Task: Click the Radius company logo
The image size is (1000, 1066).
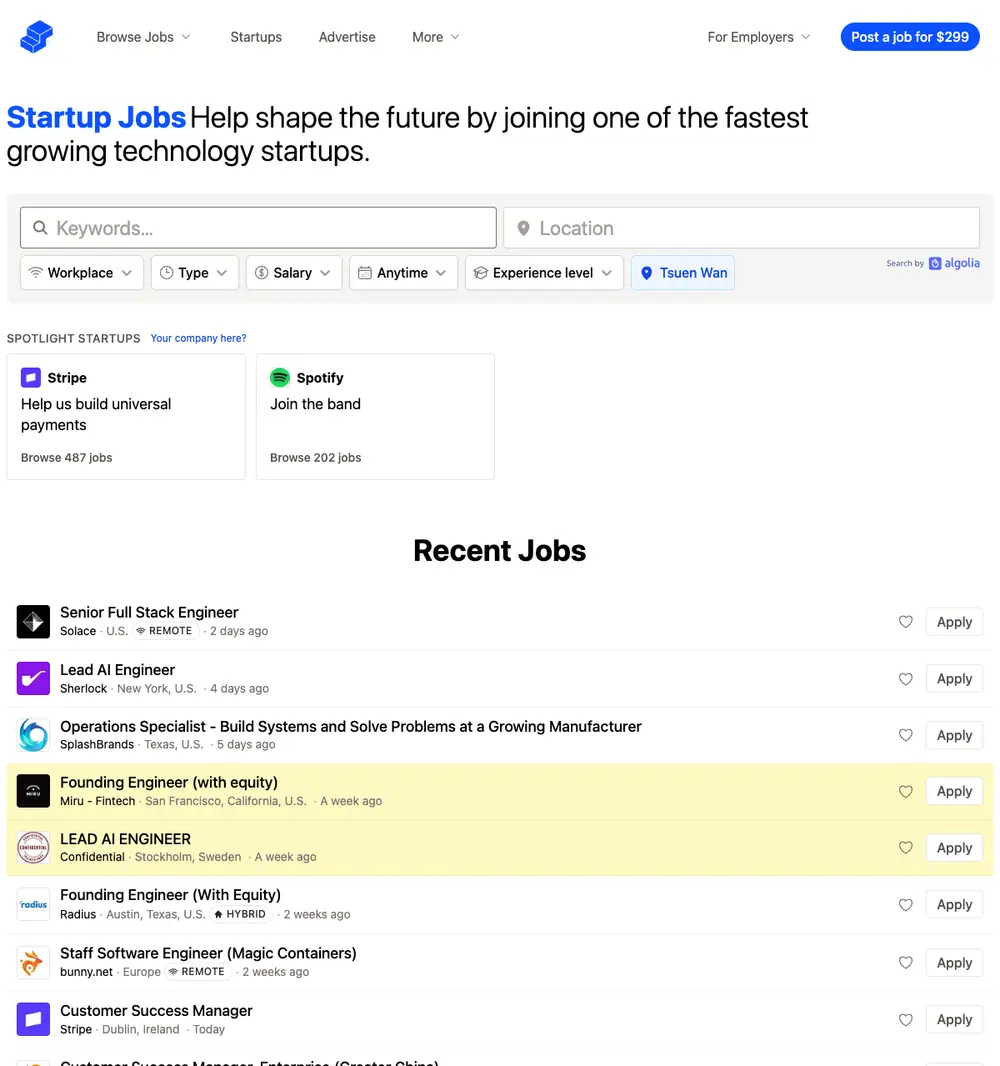Action: pos(33,904)
